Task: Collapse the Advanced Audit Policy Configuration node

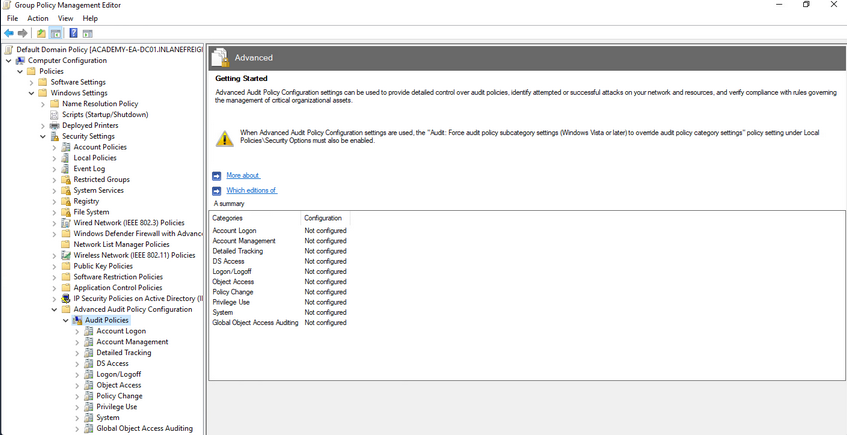Action: pos(54,309)
